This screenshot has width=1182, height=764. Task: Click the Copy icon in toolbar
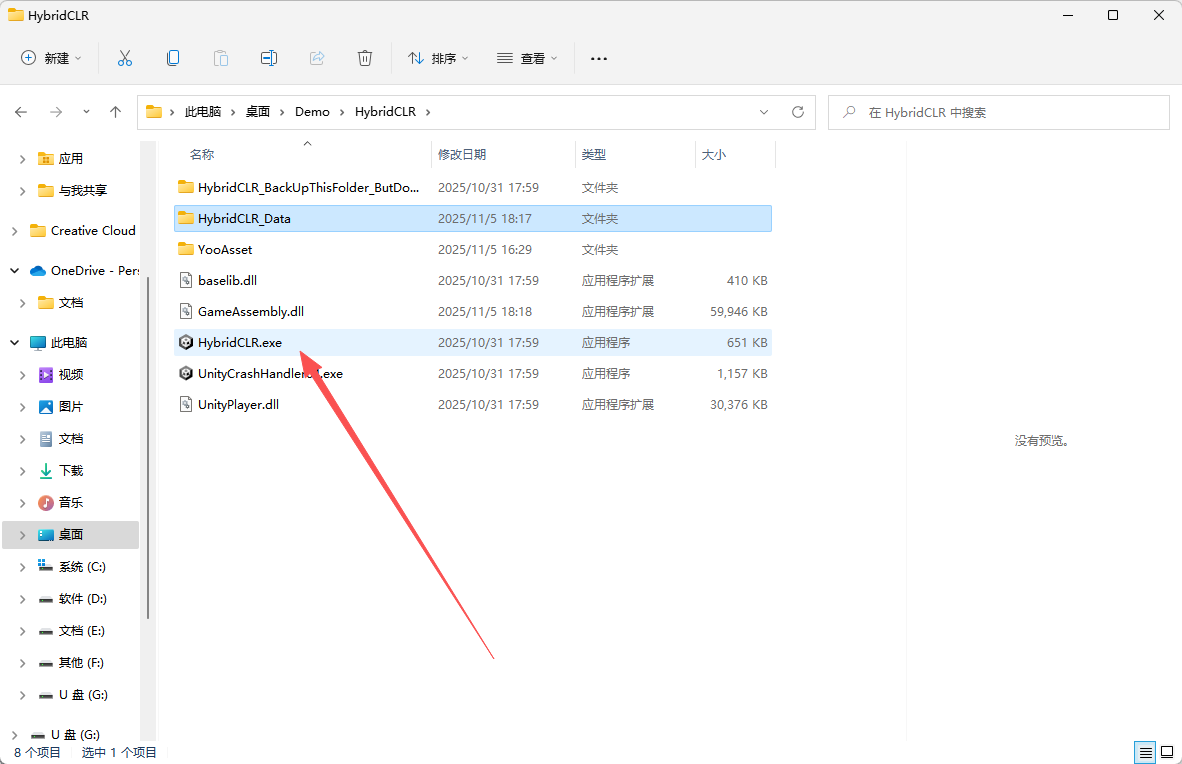tap(173, 58)
